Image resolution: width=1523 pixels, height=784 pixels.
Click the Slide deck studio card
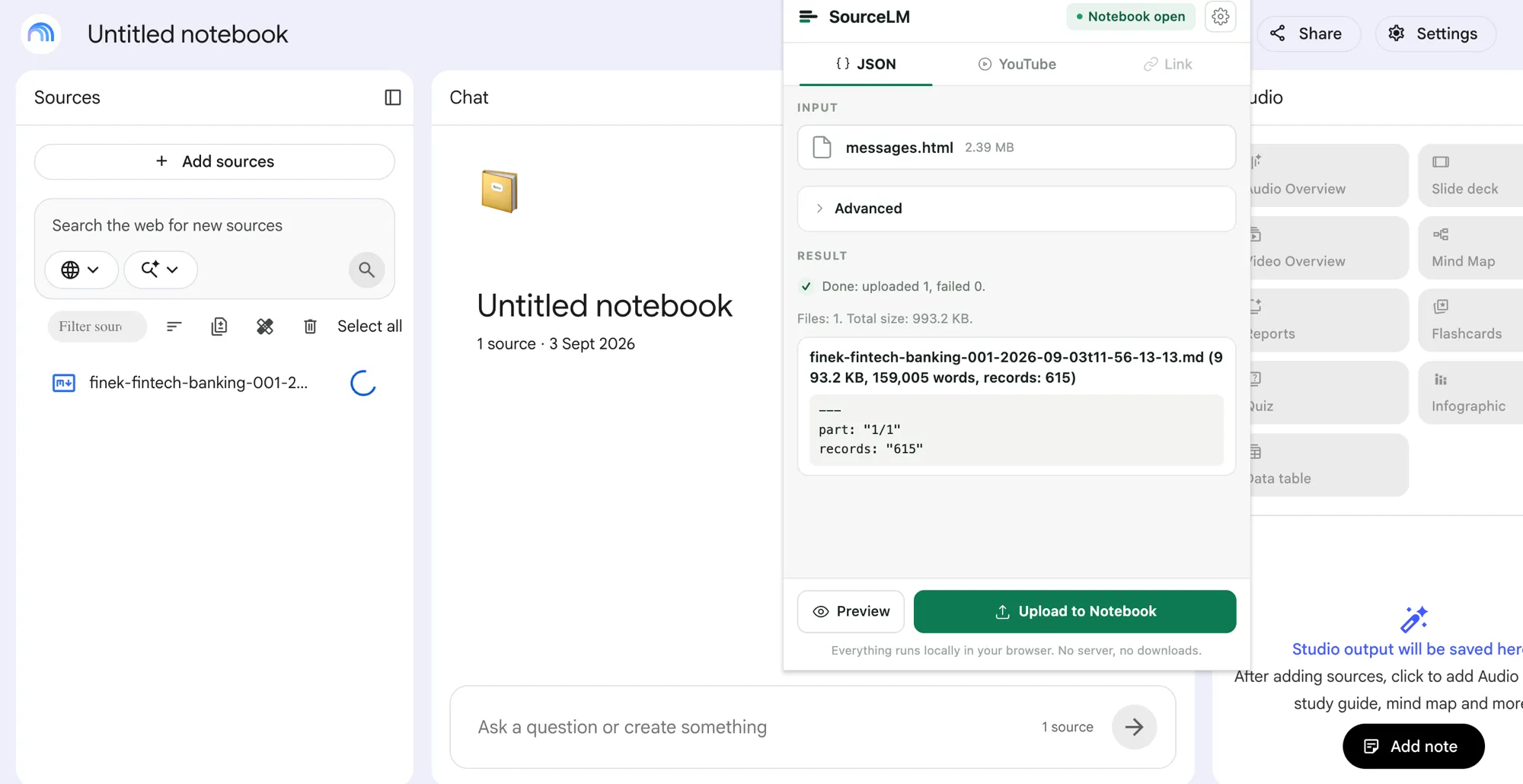tap(1470, 175)
